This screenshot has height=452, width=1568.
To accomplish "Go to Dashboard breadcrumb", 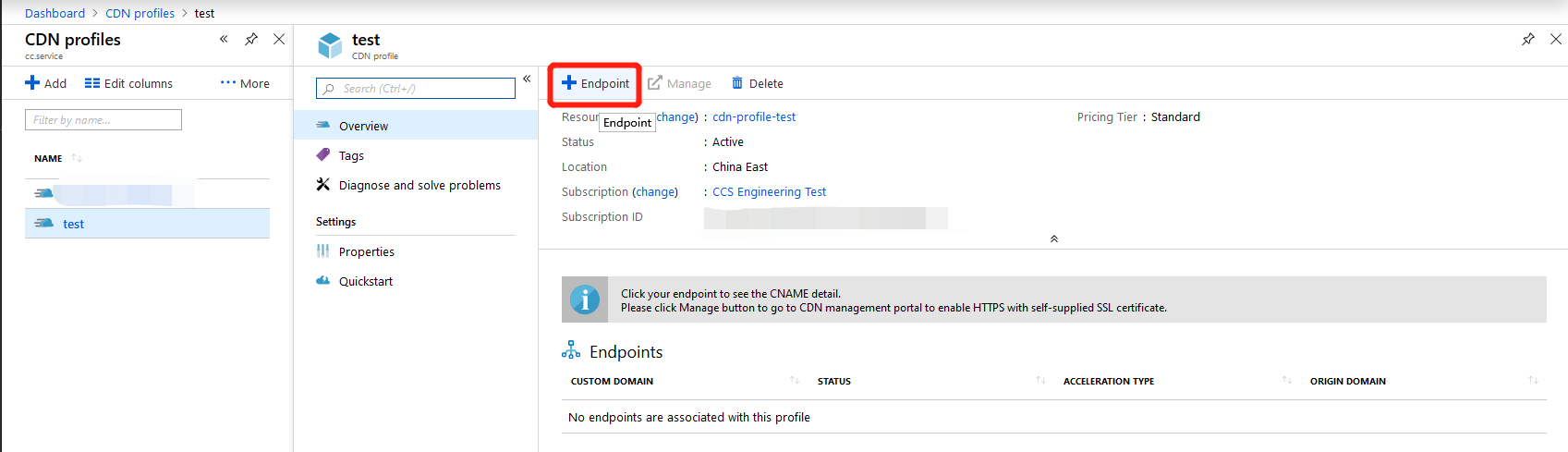I will click(55, 13).
